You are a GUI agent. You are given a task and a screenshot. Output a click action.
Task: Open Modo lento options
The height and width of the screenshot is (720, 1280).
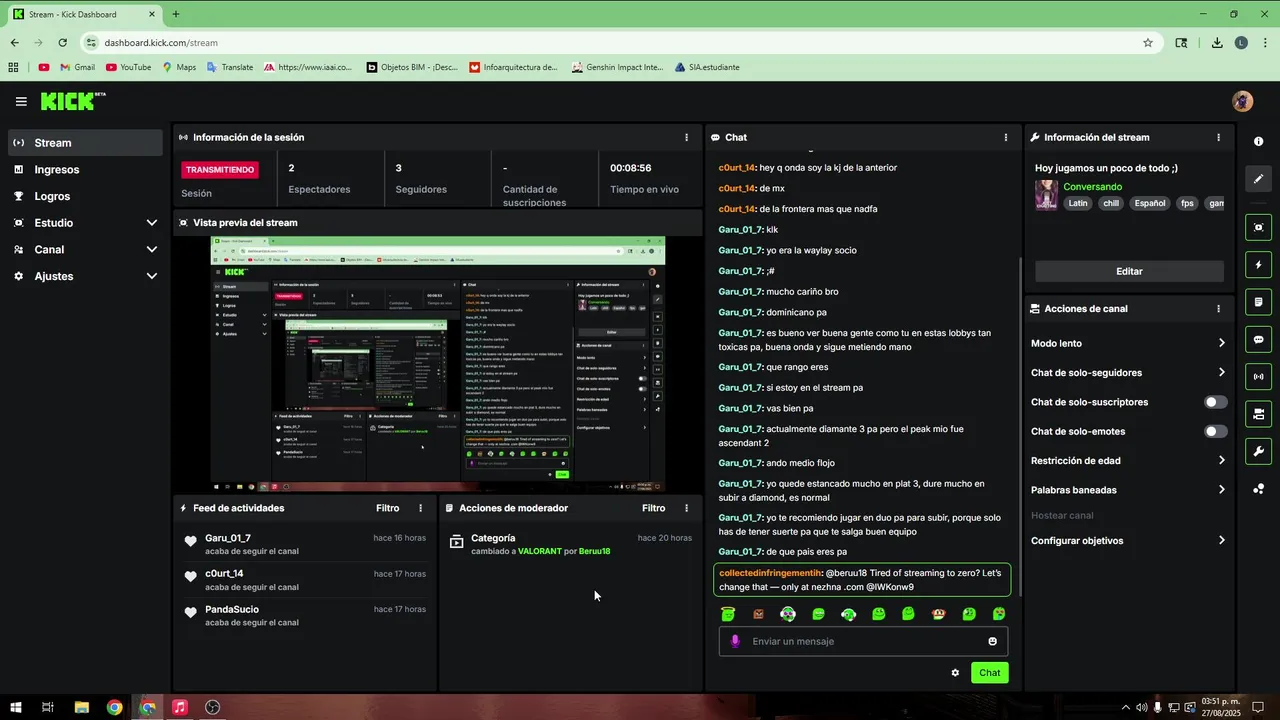coord(1129,343)
